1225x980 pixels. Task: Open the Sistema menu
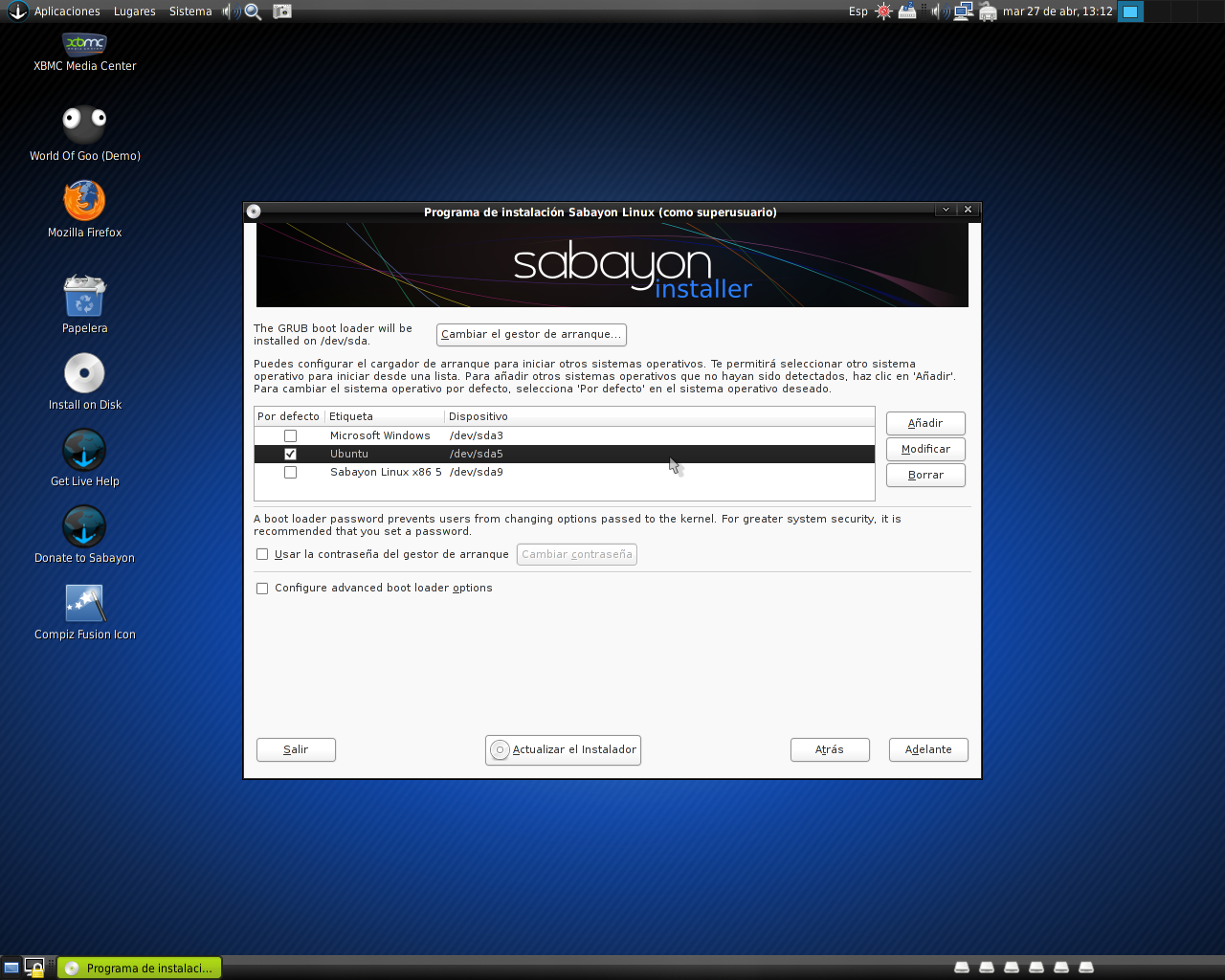pos(190,11)
